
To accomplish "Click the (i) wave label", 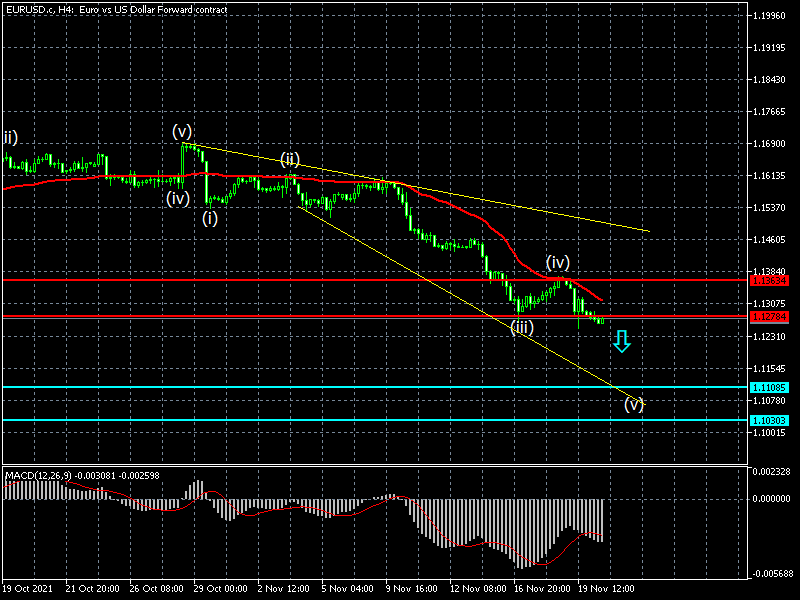I will 209,218.
